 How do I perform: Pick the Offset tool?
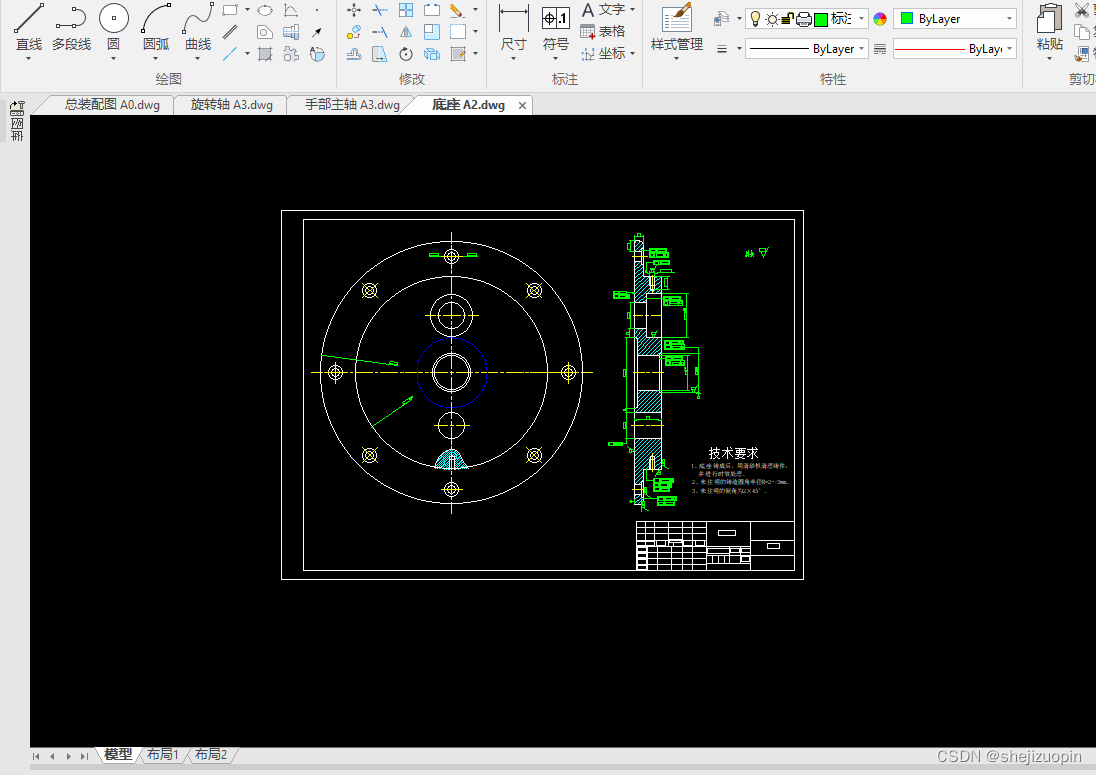coord(354,55)
